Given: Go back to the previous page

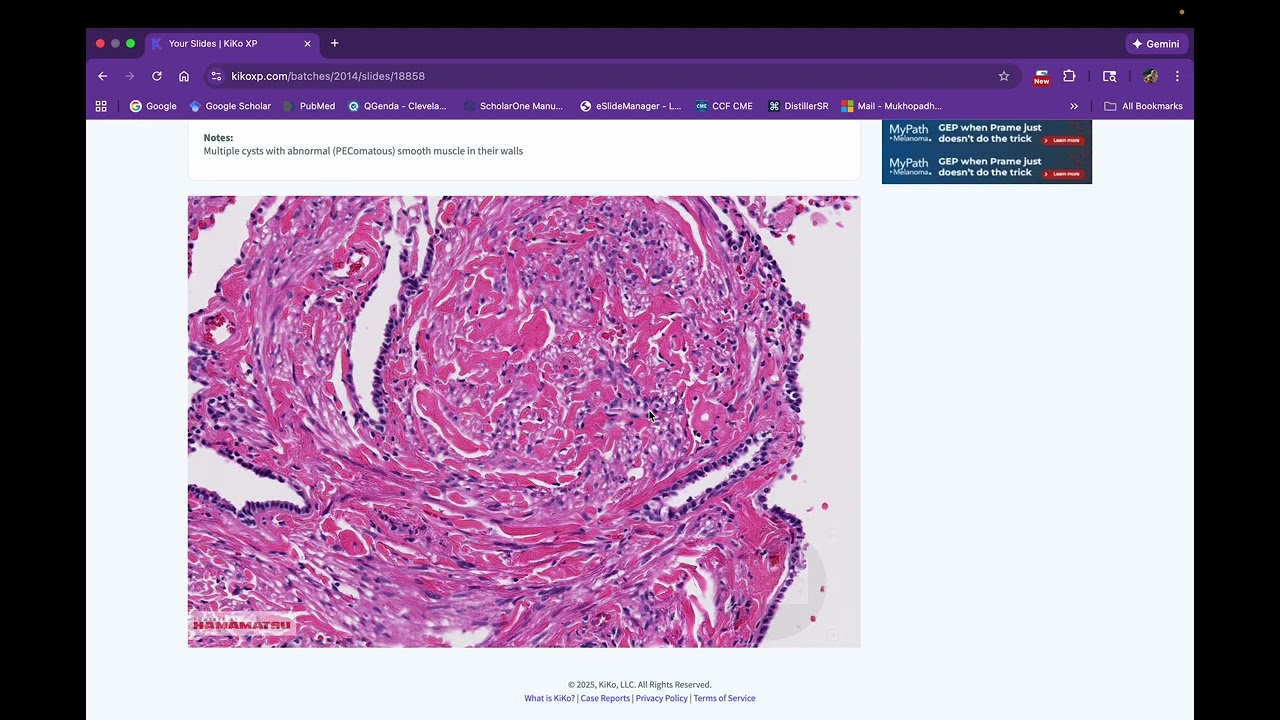Looking at the screenshot, I should tap(102, 76).
